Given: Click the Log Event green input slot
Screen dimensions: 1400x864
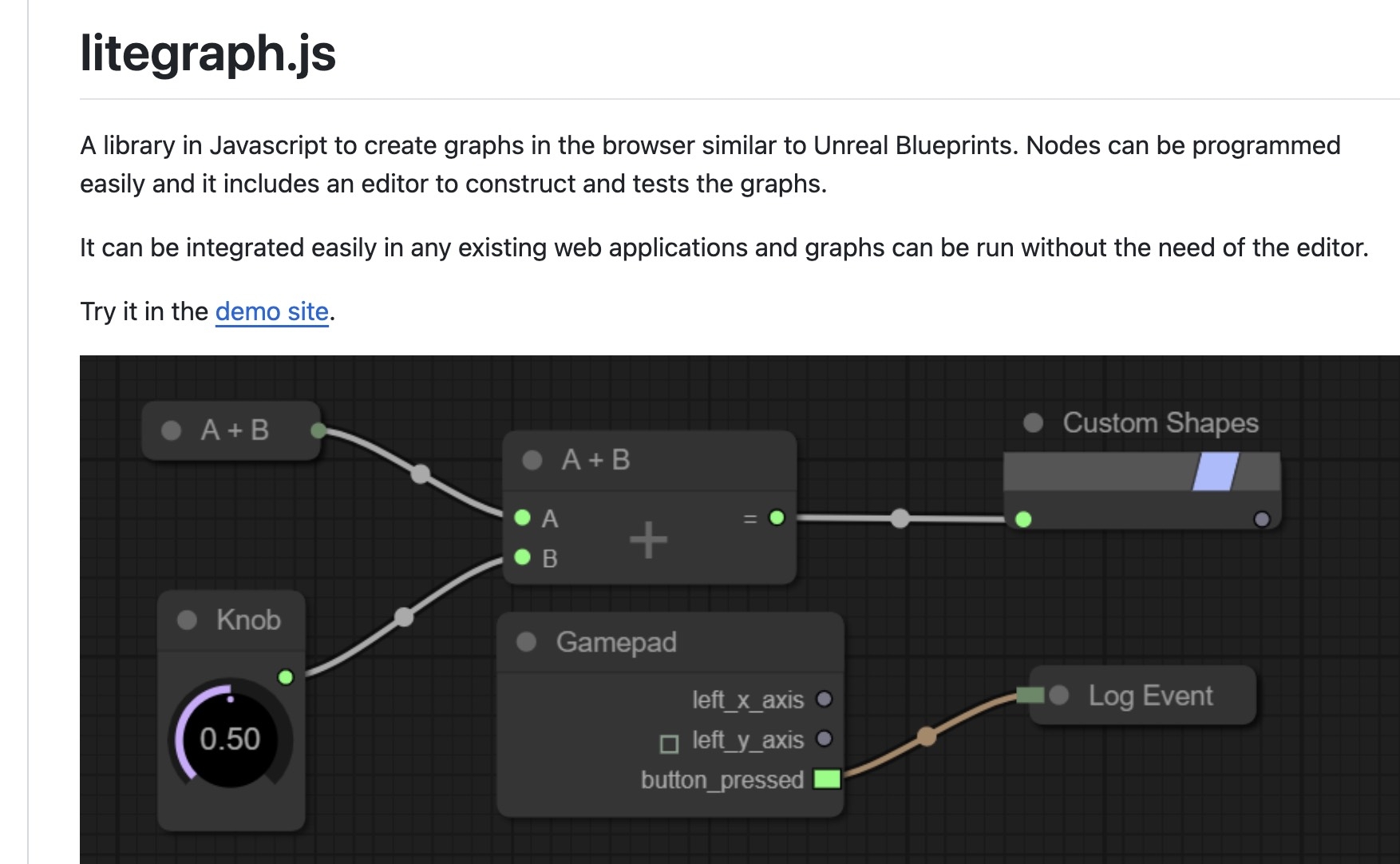Looking at the screenshot, I should [1030, 696].
